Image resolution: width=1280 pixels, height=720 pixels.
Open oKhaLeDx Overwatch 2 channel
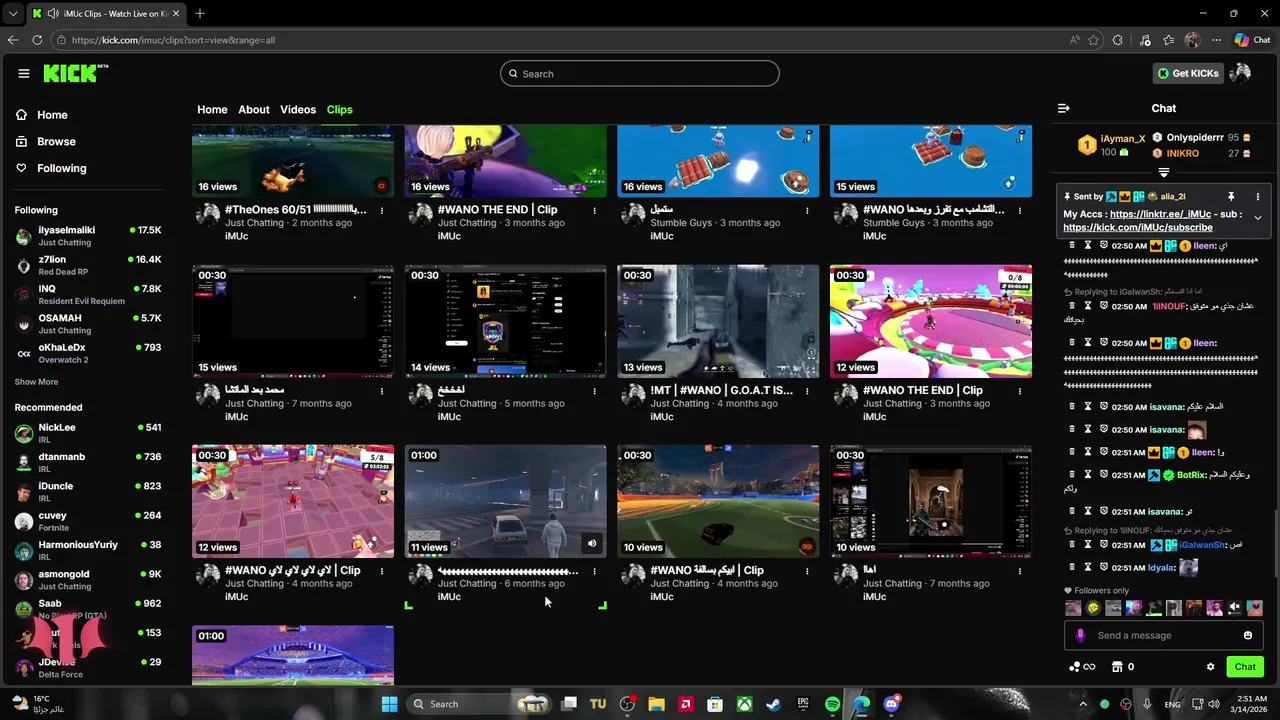(88, 353)
